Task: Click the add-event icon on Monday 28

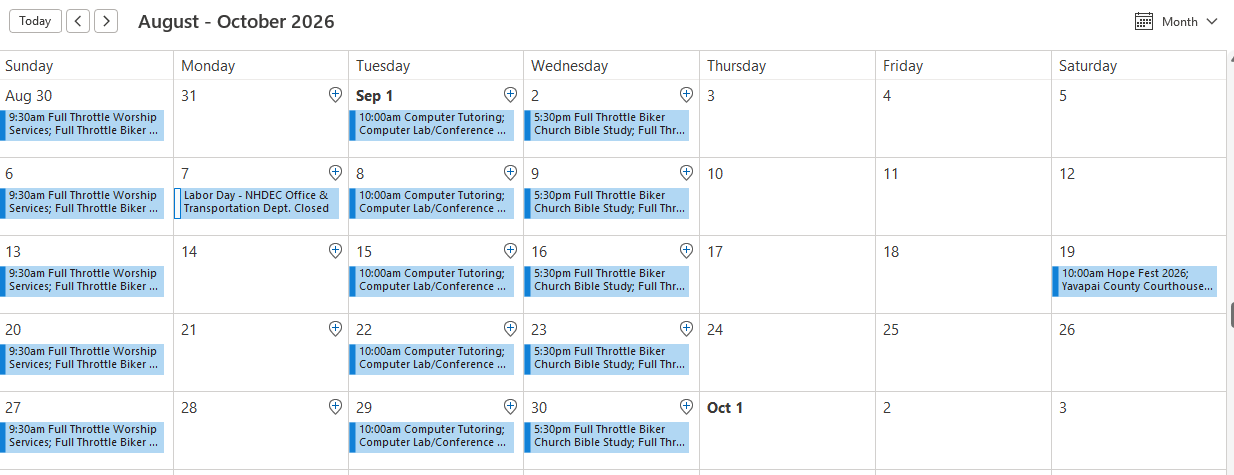Action: pos(335,407)
